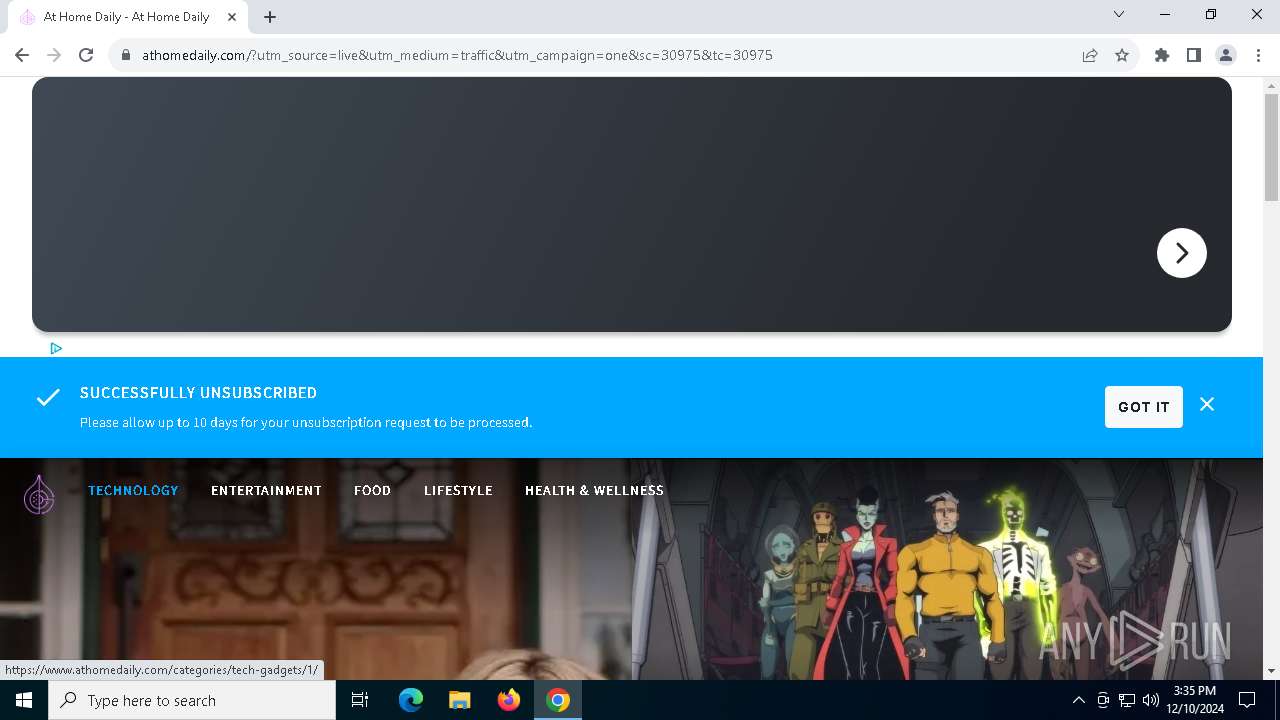Viewport: 1280px width, 720px height.
Task: Open the TECHNOLOGY category
Action: [x=133, y=490]
